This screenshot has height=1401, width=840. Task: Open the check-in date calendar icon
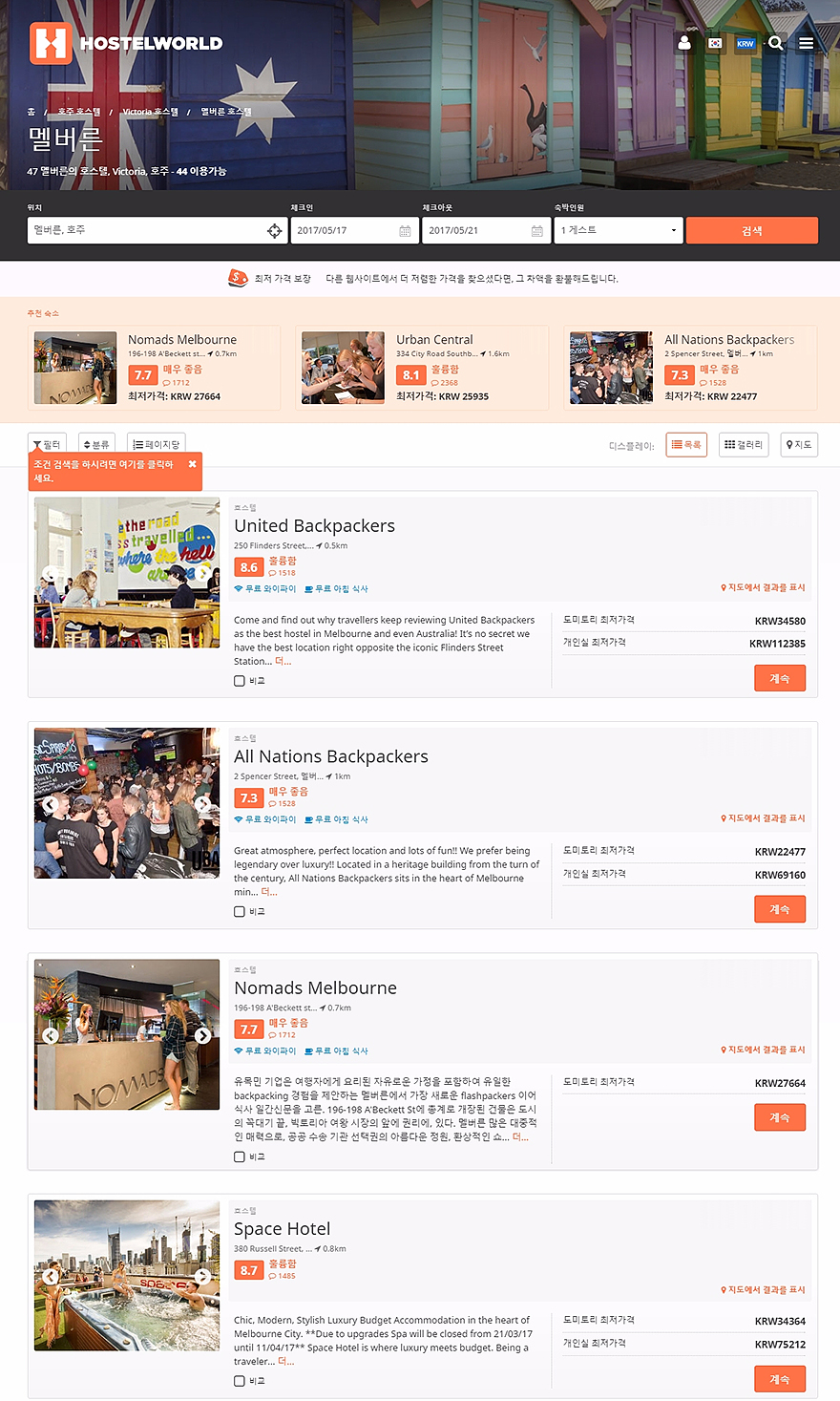coord(405,231)
